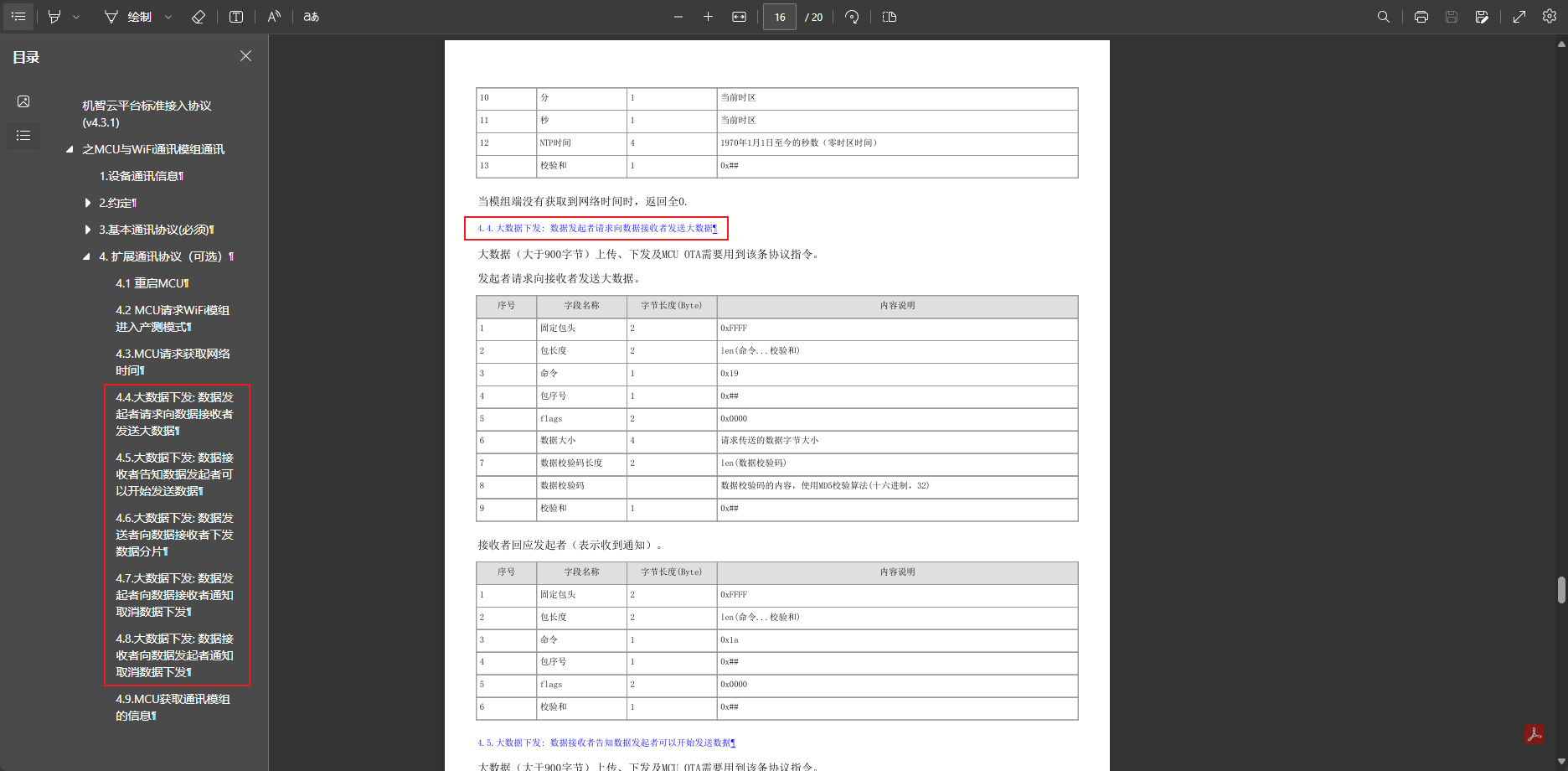The width and height of the screenshot is (1568, 771).
Task: Click the blue heading link '4.5. 大数据下发' in the document
Action: [606, 743]
